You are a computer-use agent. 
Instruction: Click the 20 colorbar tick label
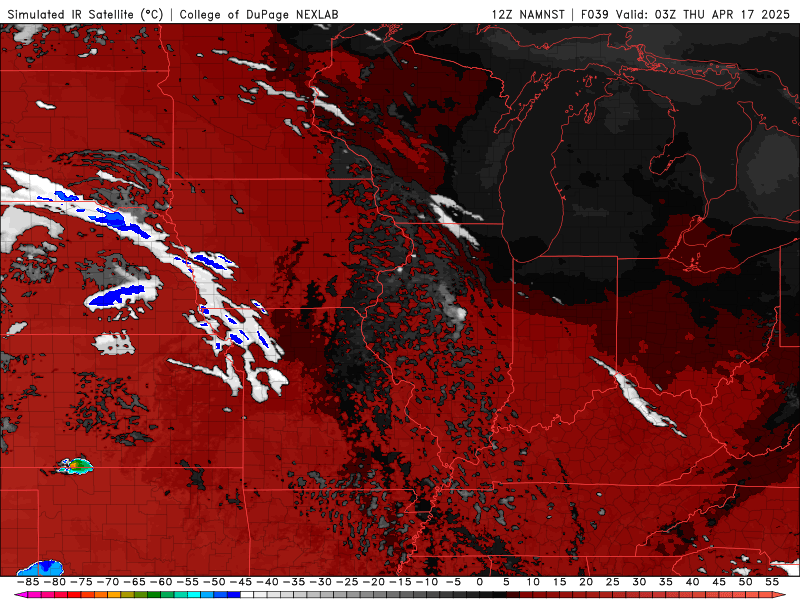coord(586,582)
